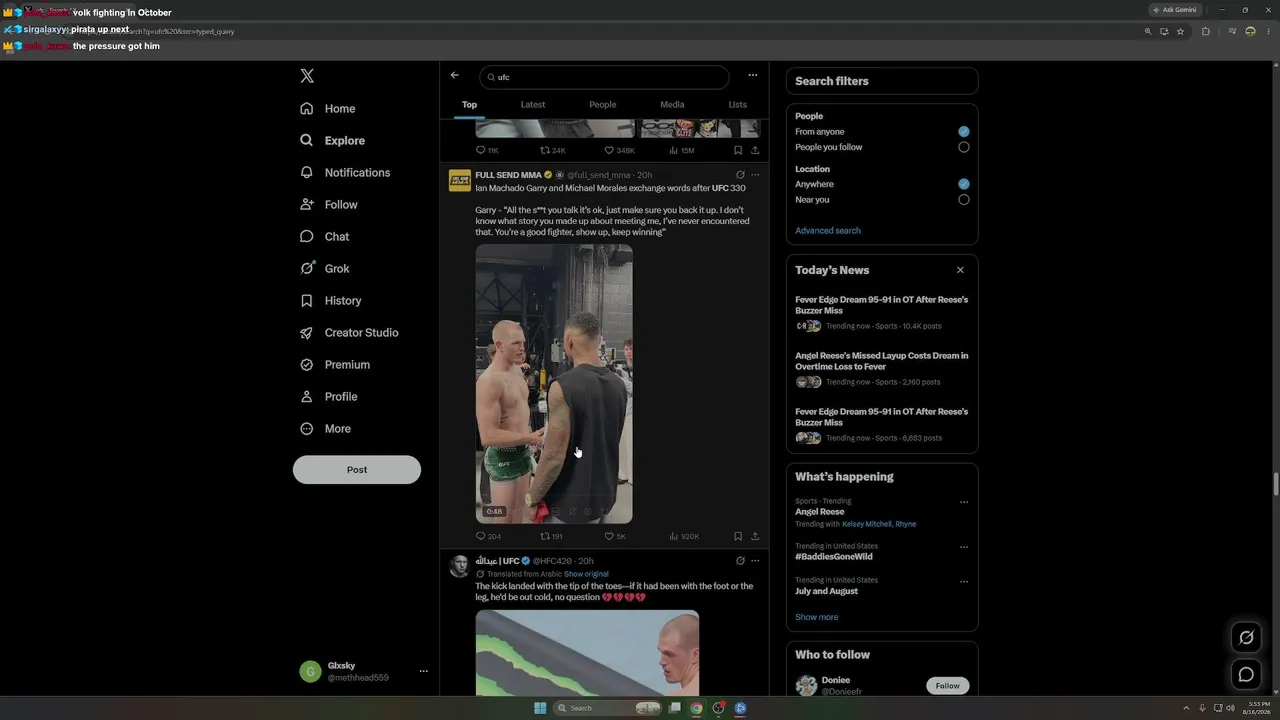Close the Today's News panel
1280x720 pixels.
coord(960,270)
